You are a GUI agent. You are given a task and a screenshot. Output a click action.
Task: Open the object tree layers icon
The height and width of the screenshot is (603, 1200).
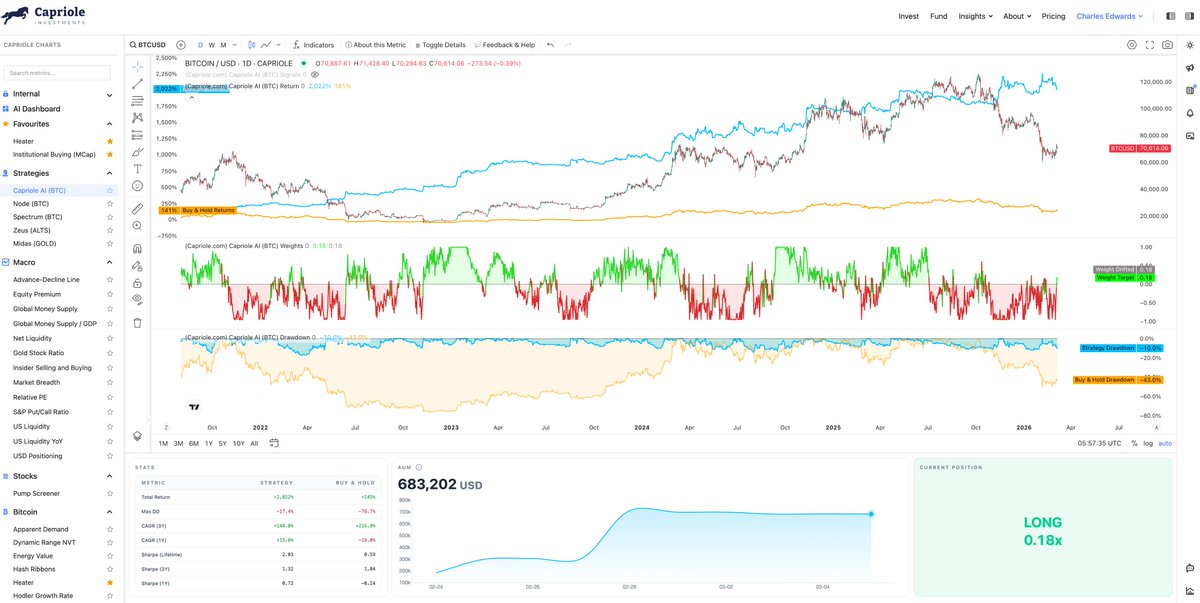(137, 436)
